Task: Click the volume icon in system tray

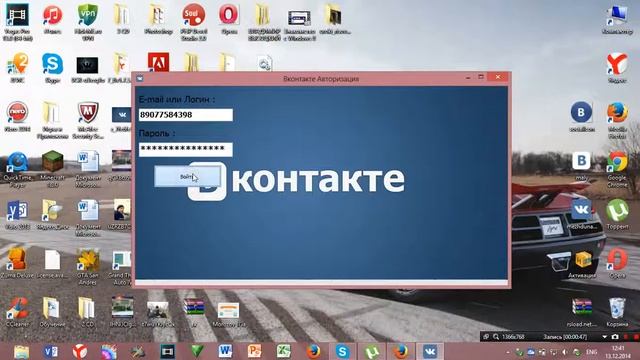Action: (x=565, y=352)
